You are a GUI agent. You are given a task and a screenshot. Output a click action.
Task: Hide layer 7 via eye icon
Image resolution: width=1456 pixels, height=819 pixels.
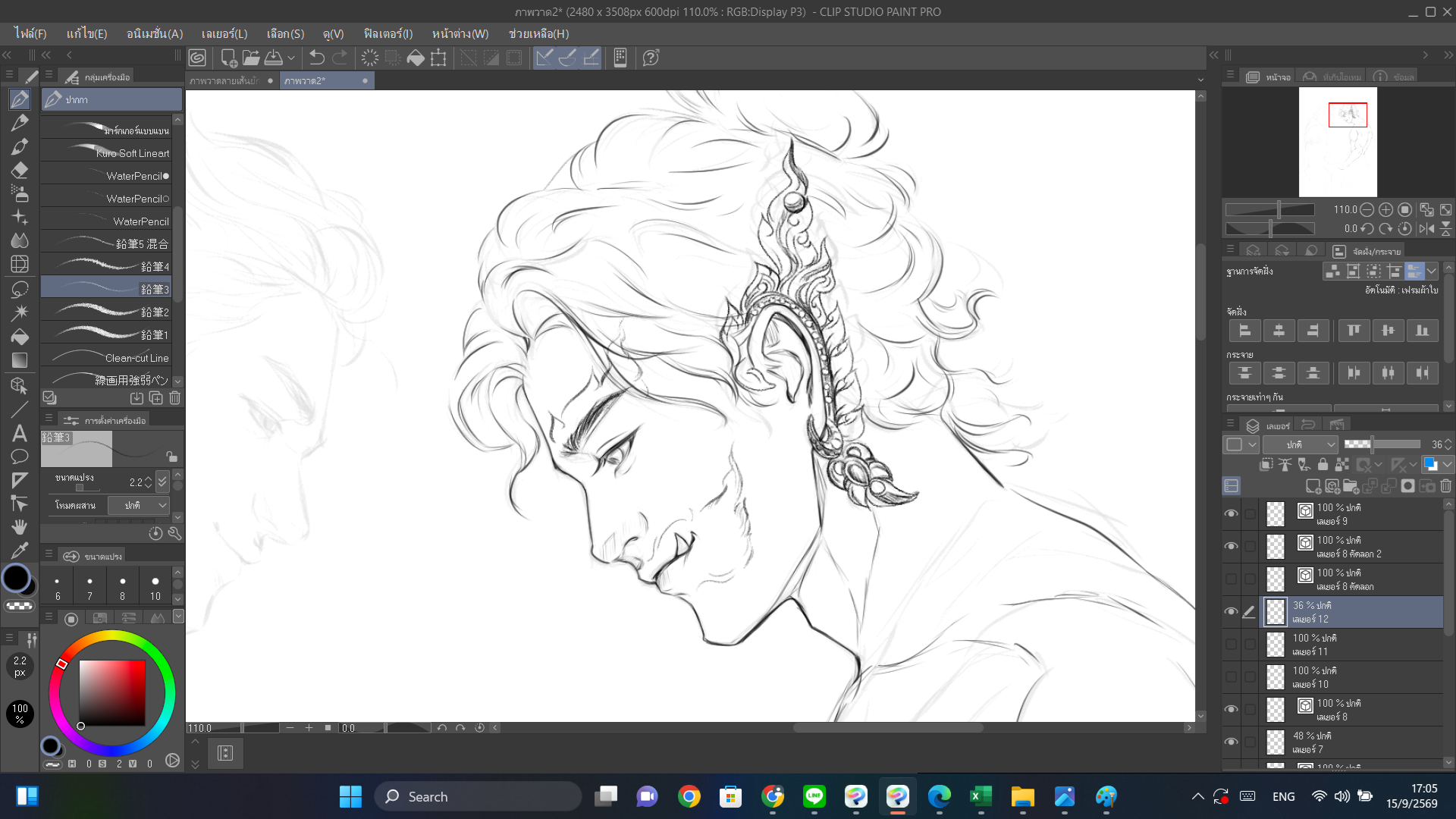tap(1231, 742)
